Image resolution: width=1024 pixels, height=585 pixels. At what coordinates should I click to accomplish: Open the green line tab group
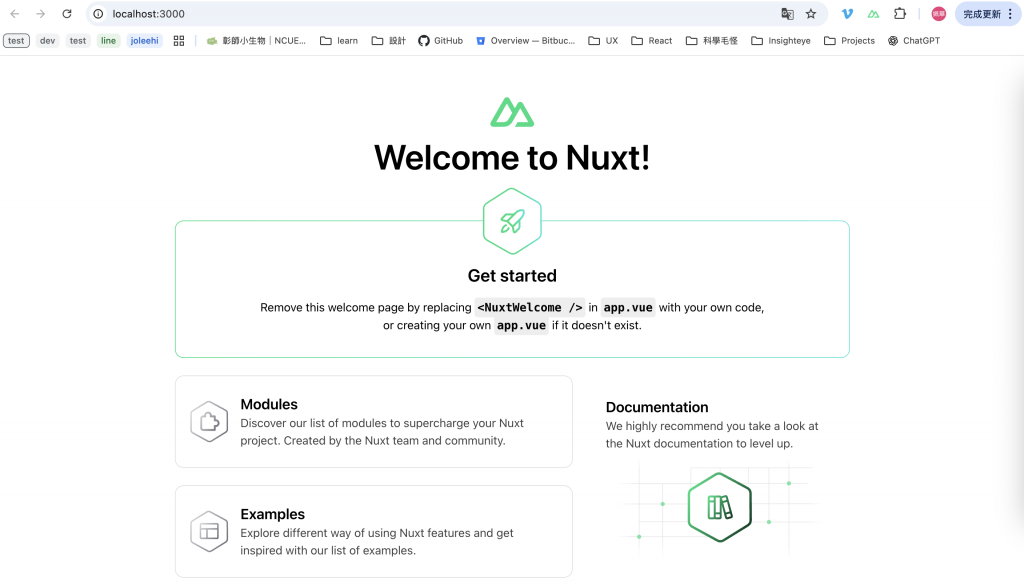(x=108, y=40)
